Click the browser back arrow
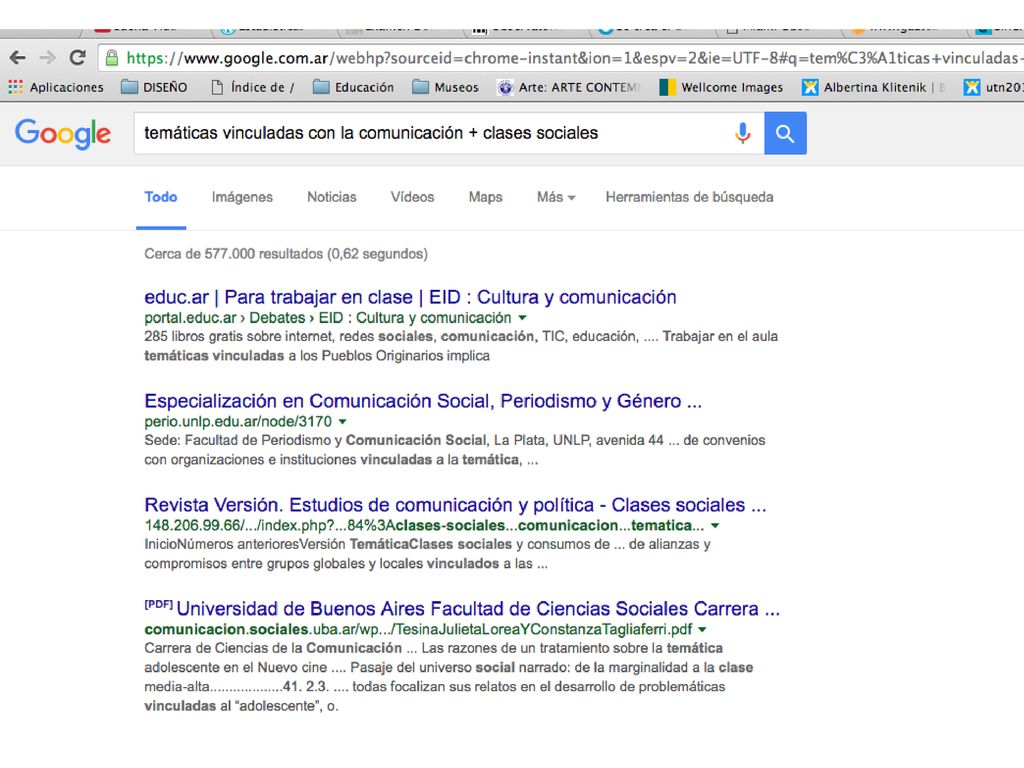The image size is (1024, 768). click(18, 58)
